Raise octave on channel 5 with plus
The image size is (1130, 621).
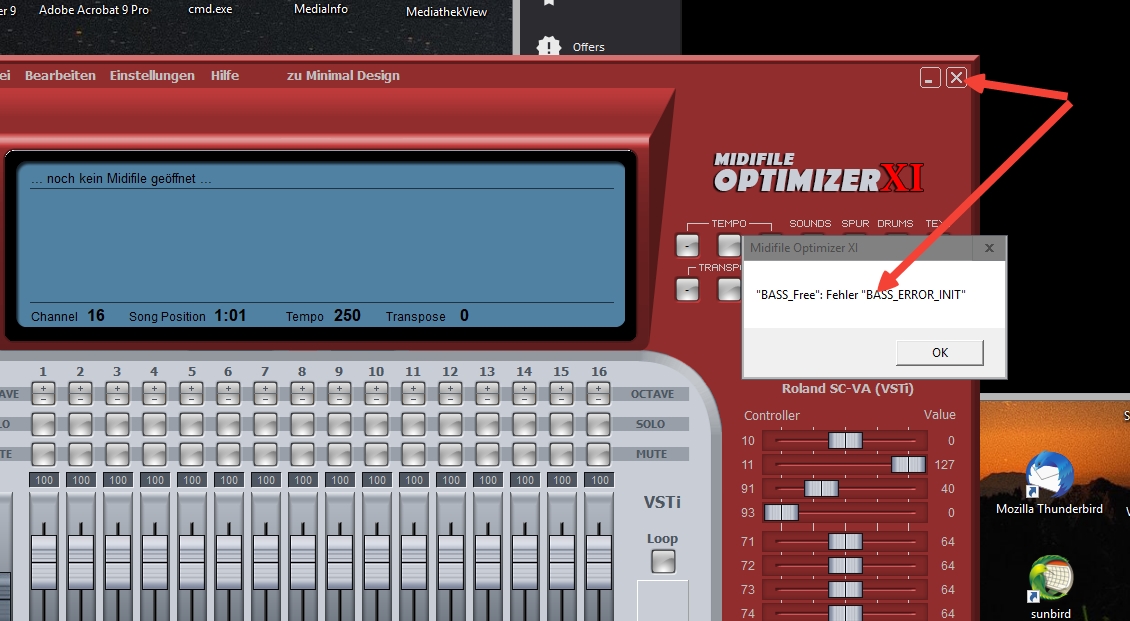(x=192, y=388)
